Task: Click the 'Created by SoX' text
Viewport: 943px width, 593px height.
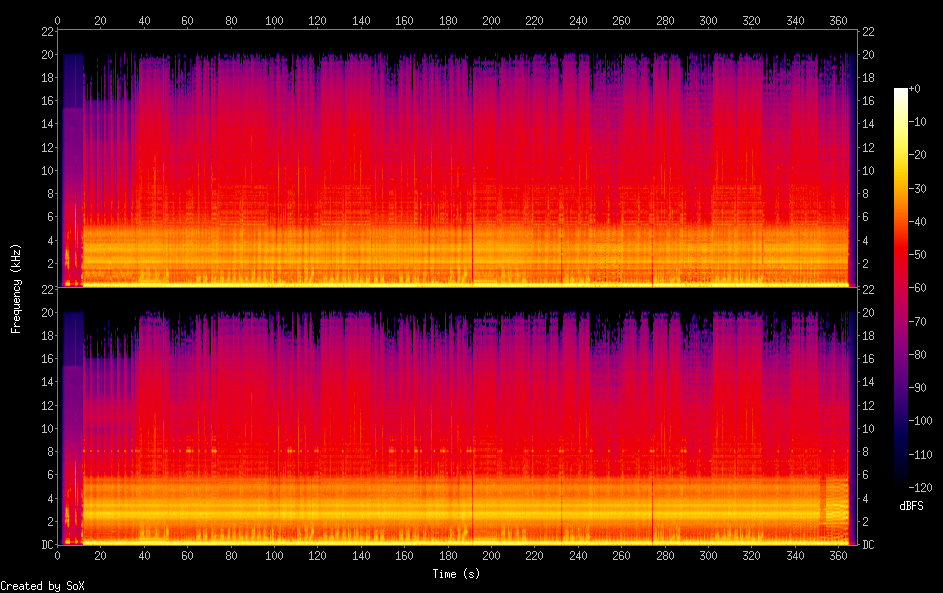Action: [42, 586]
